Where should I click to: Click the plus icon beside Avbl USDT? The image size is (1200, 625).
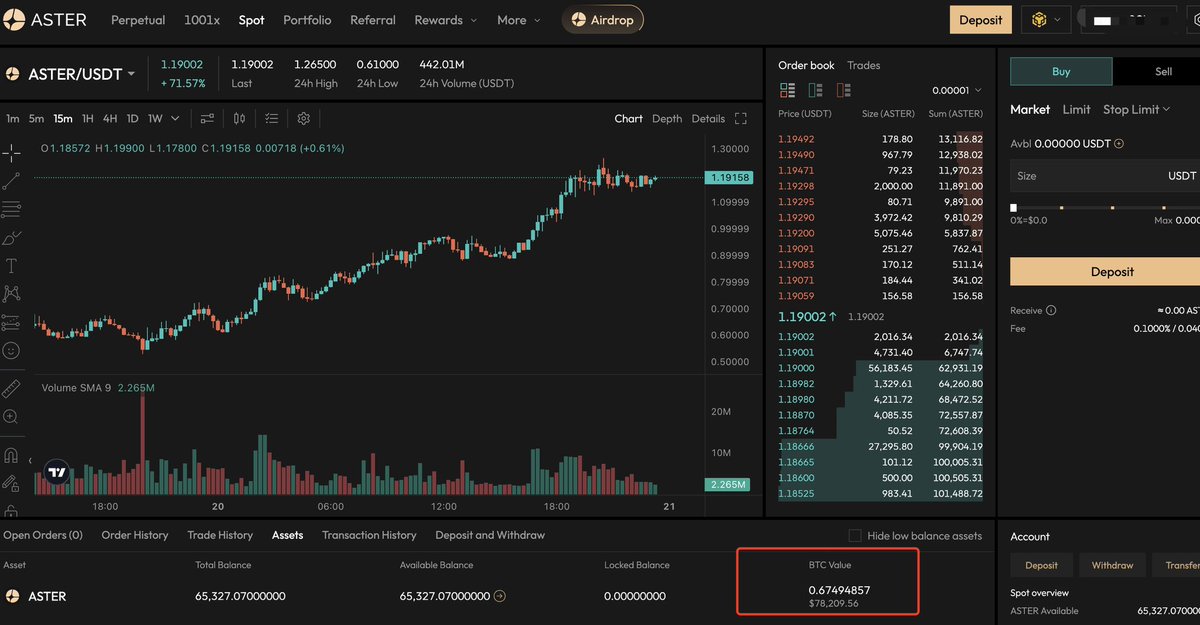(1118, 143)
